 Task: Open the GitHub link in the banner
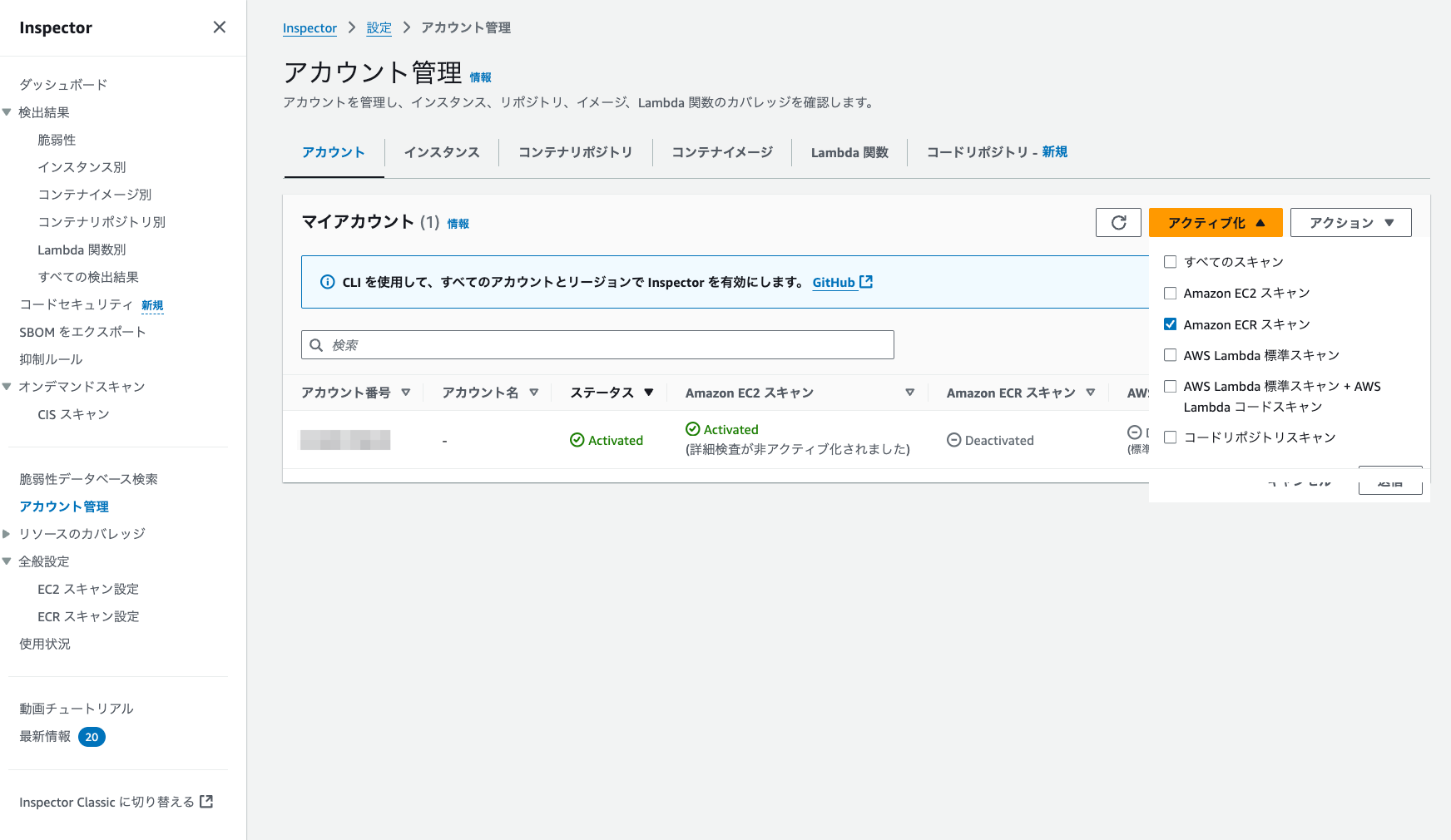(834, 282)
